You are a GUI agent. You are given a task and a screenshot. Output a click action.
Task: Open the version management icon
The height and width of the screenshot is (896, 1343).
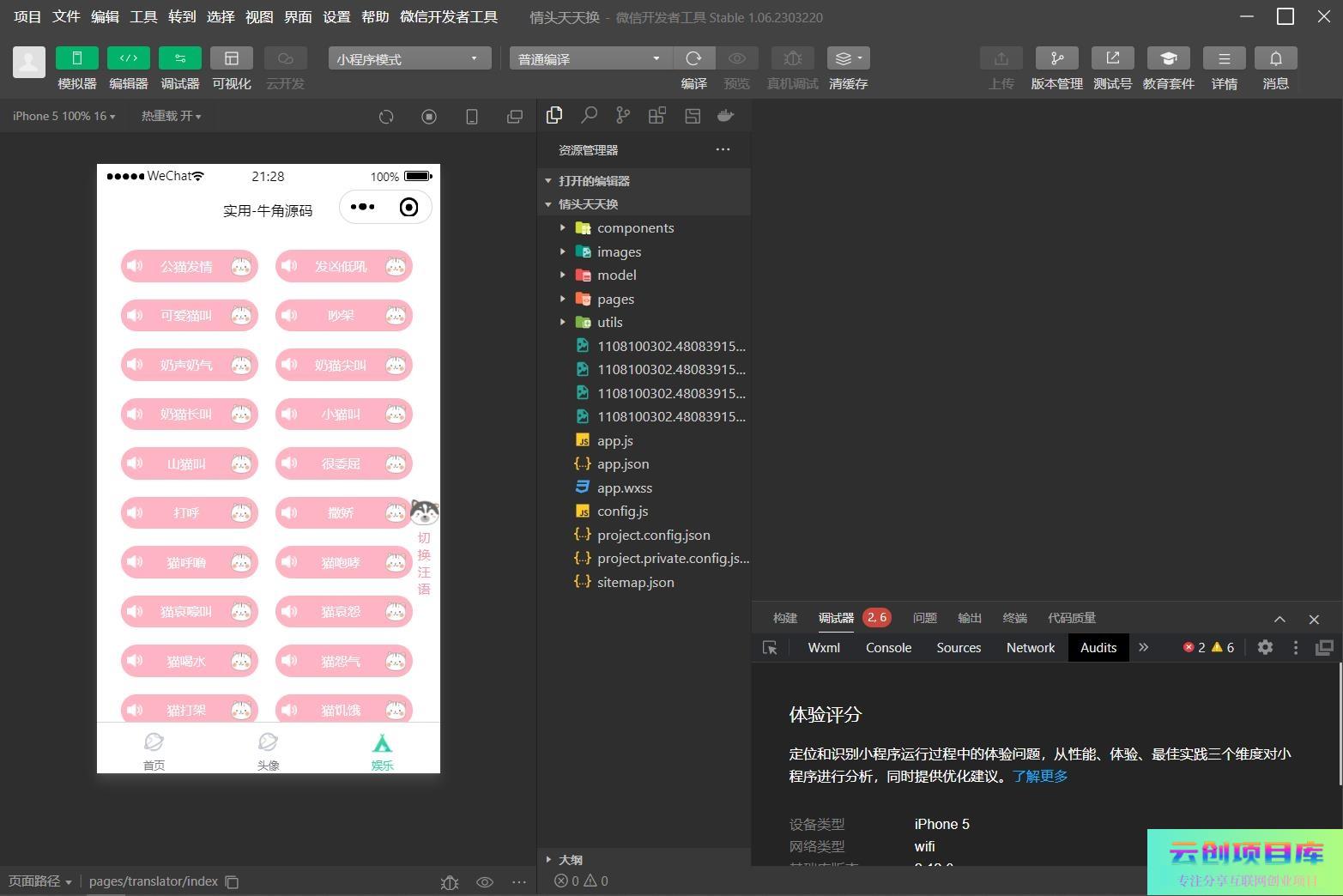point(1056,58)
